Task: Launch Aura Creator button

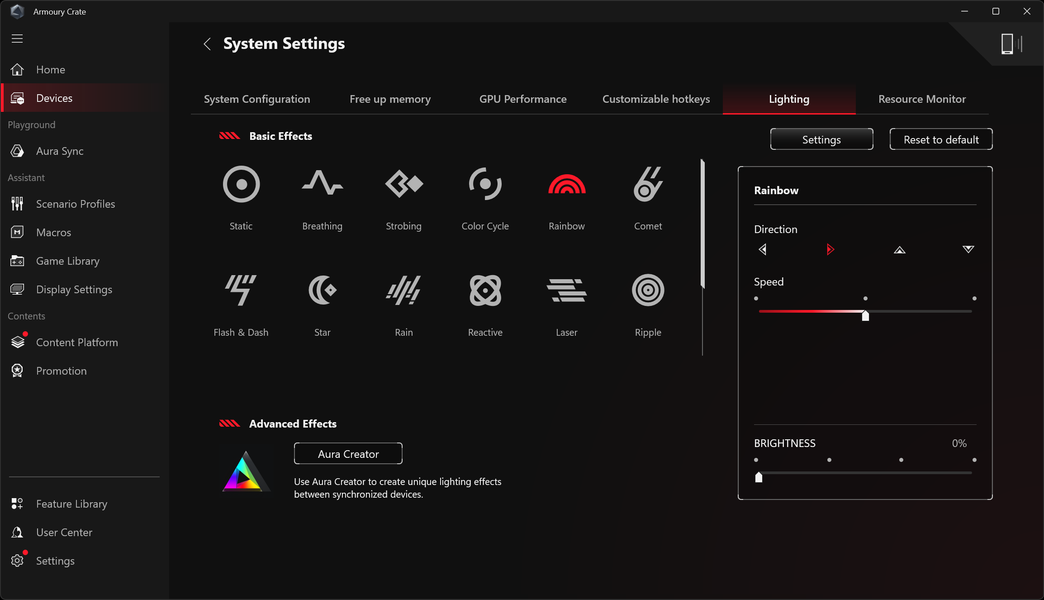Action: (x=348, y=454)
